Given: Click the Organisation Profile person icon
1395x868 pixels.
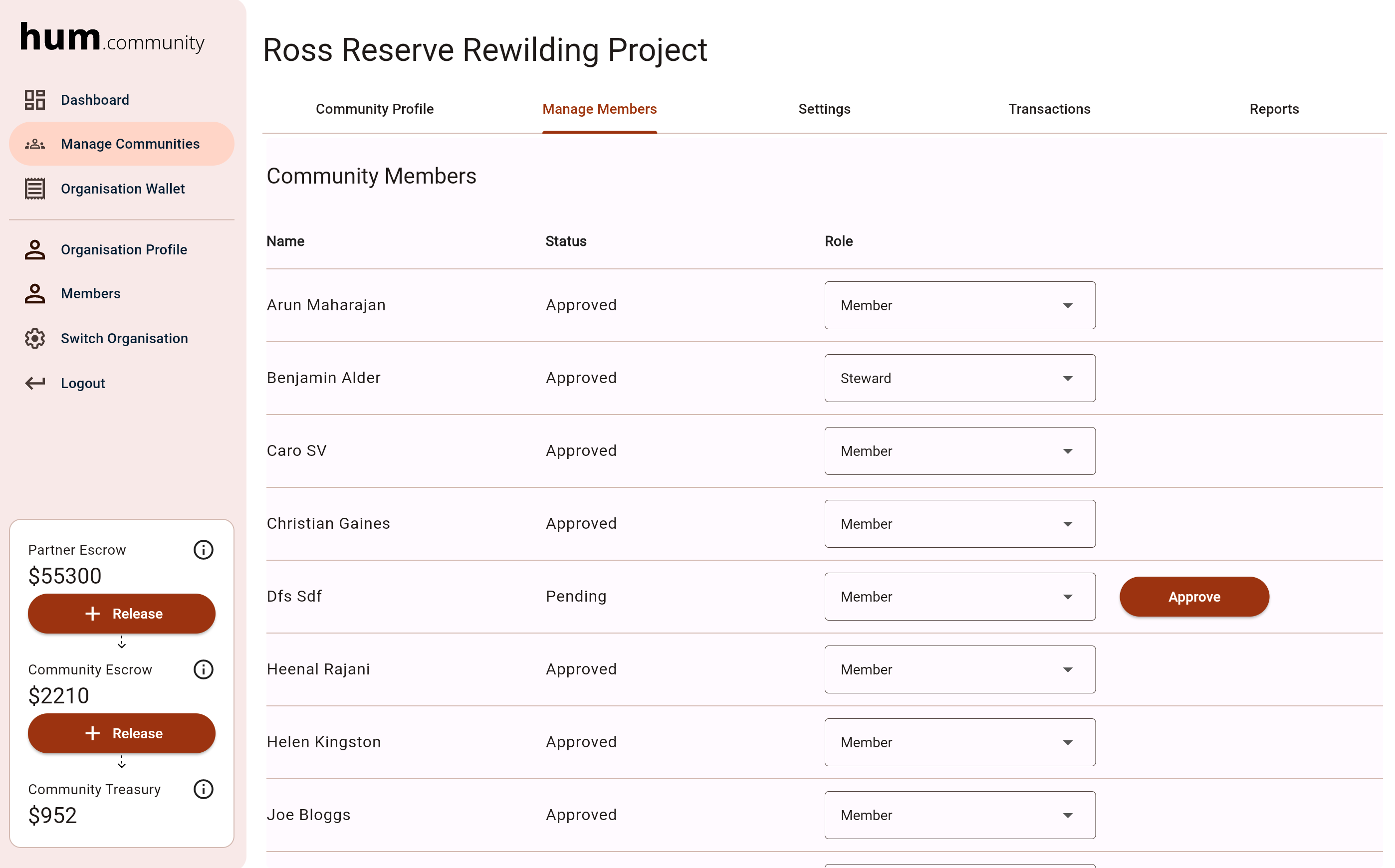Looking at the screenshot, I should pos(34,250).
